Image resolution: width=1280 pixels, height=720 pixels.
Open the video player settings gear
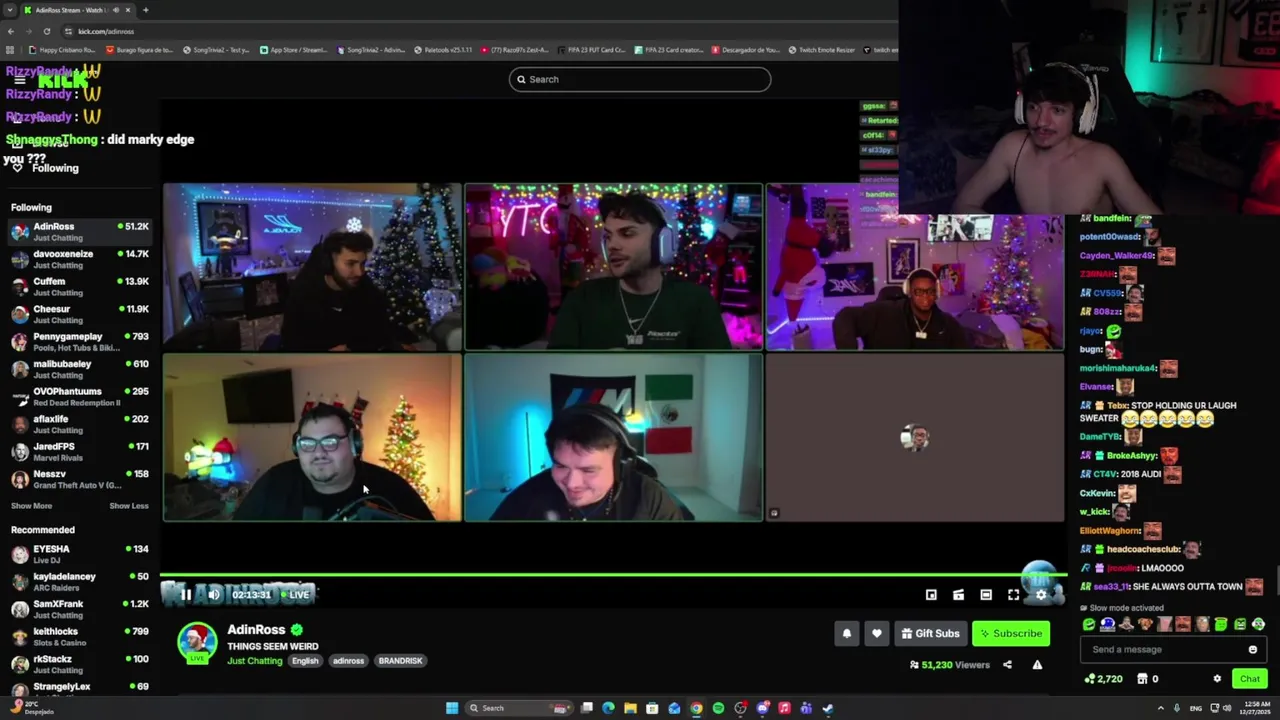pyautogui.click(x=1041, y=595)
